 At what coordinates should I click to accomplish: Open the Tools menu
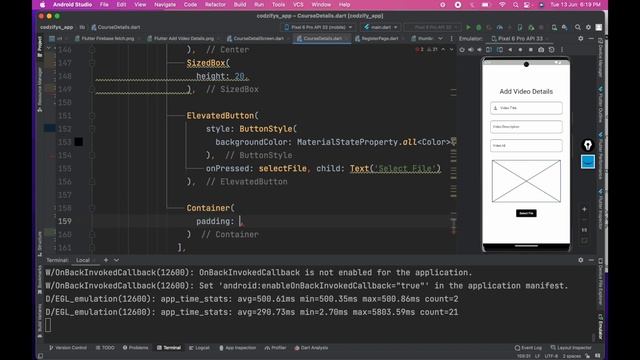(278, 5)
